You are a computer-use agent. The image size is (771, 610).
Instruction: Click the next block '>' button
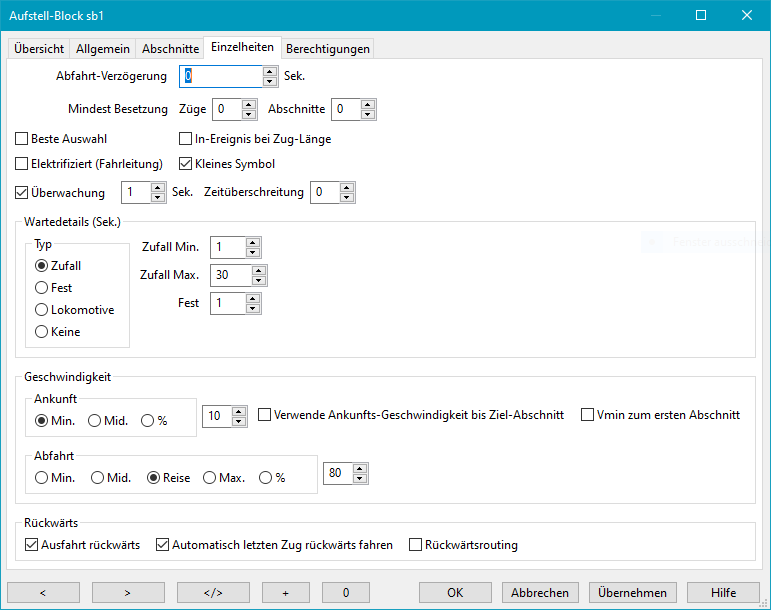pyautogui.click(x=128, y=592)
